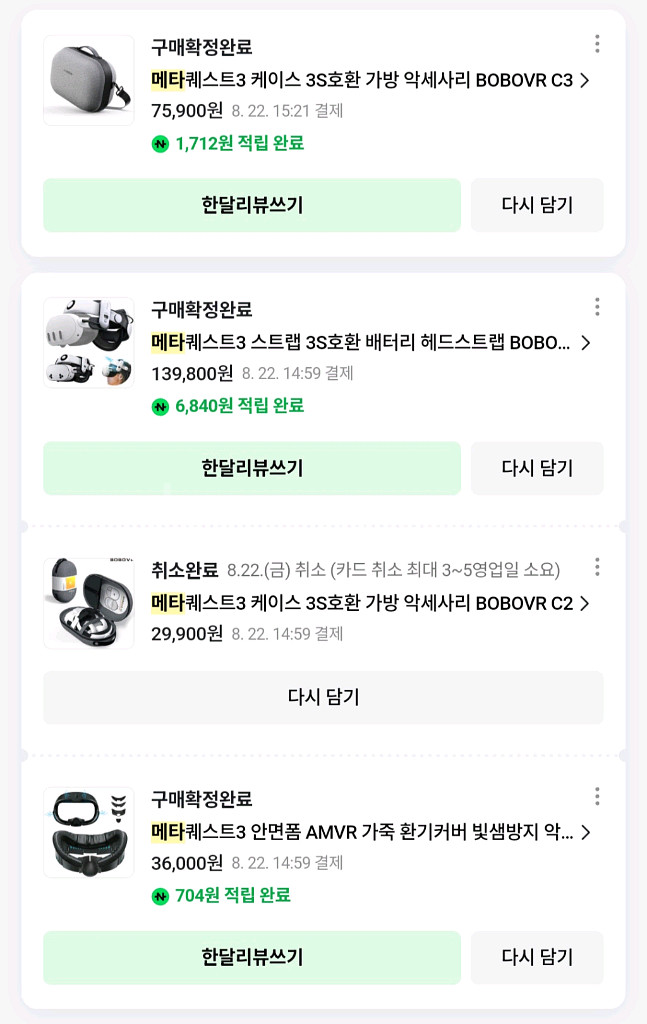The image size is (647, 1024).
Task: Re-add cancelled BOBOVR C2 case to cart
Action: pyautogui.click(x=323, y=697)
